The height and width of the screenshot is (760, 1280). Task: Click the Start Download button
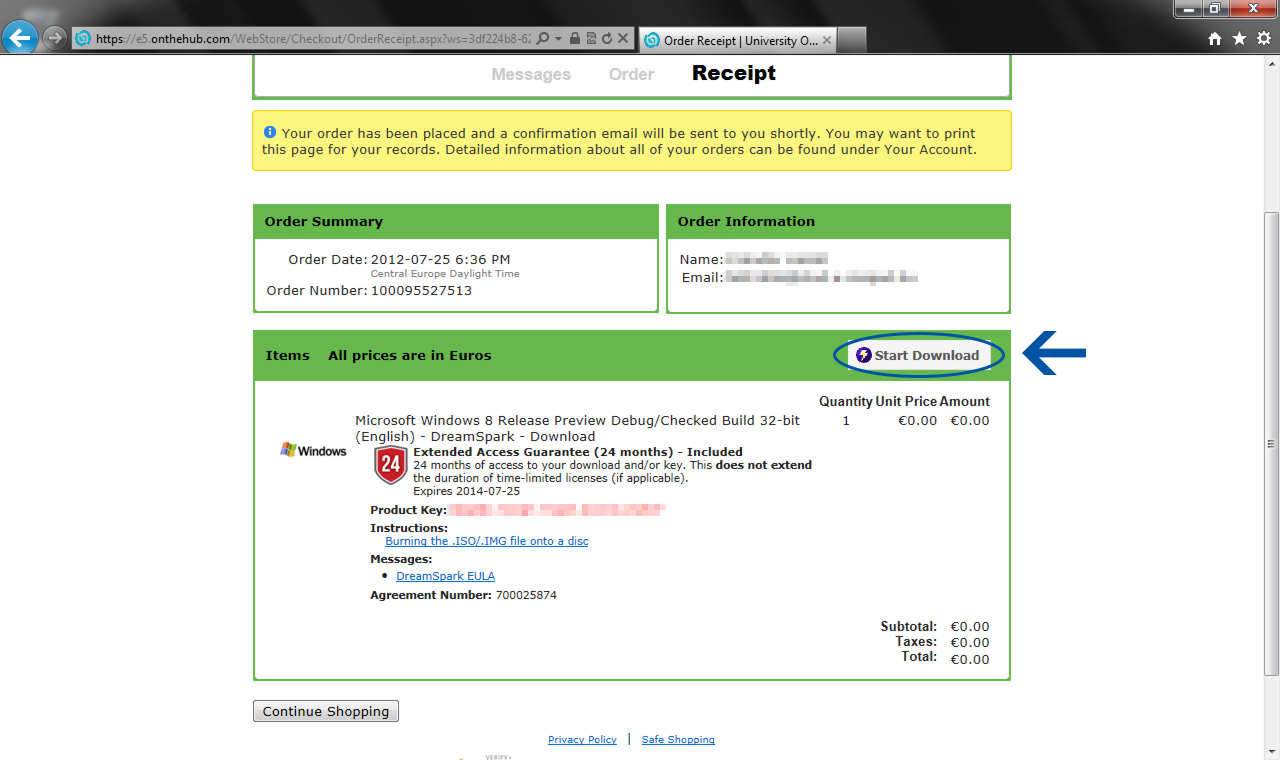pyautogui.click(x=920, y=355)
